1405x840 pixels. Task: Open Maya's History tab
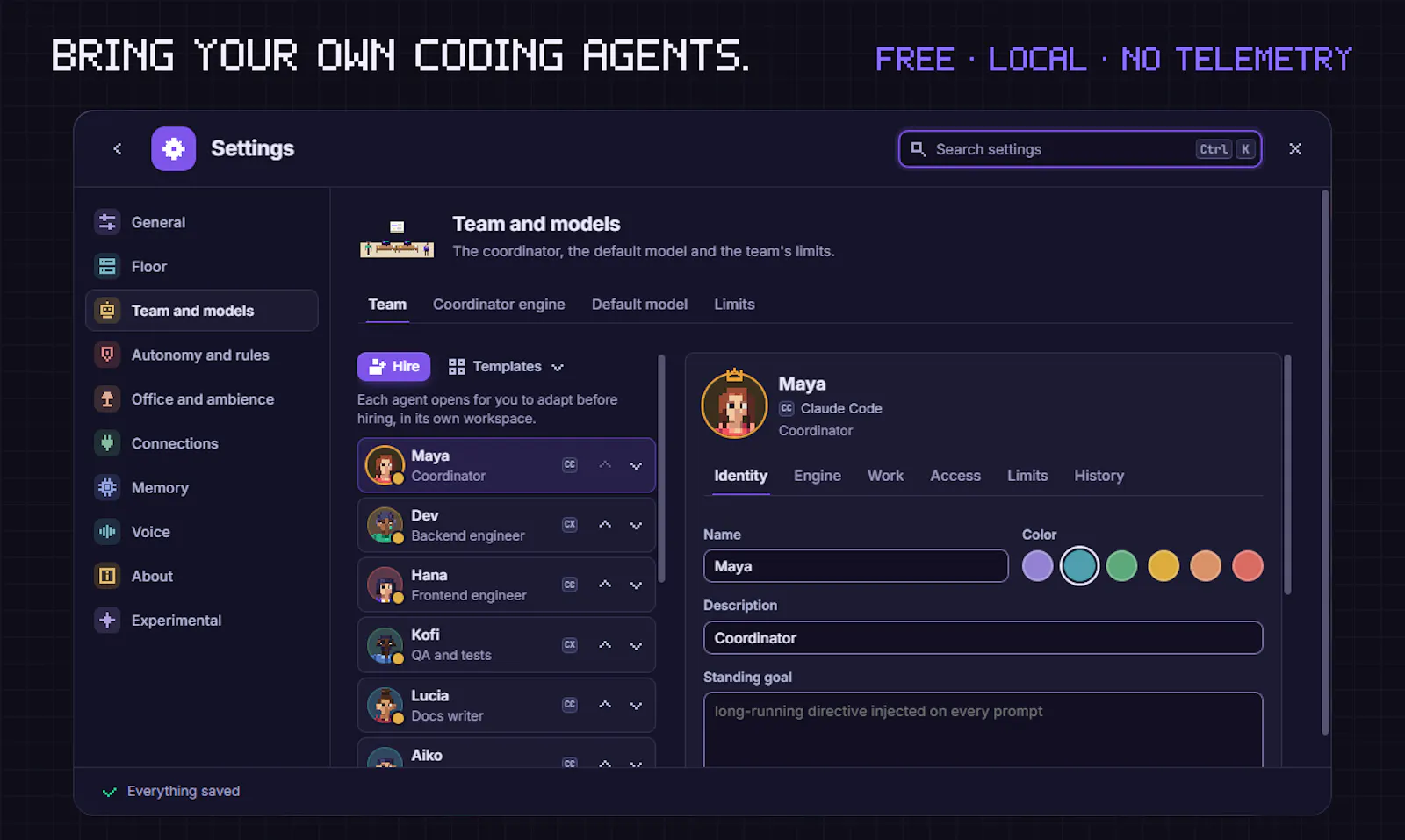pos(1099,476)
